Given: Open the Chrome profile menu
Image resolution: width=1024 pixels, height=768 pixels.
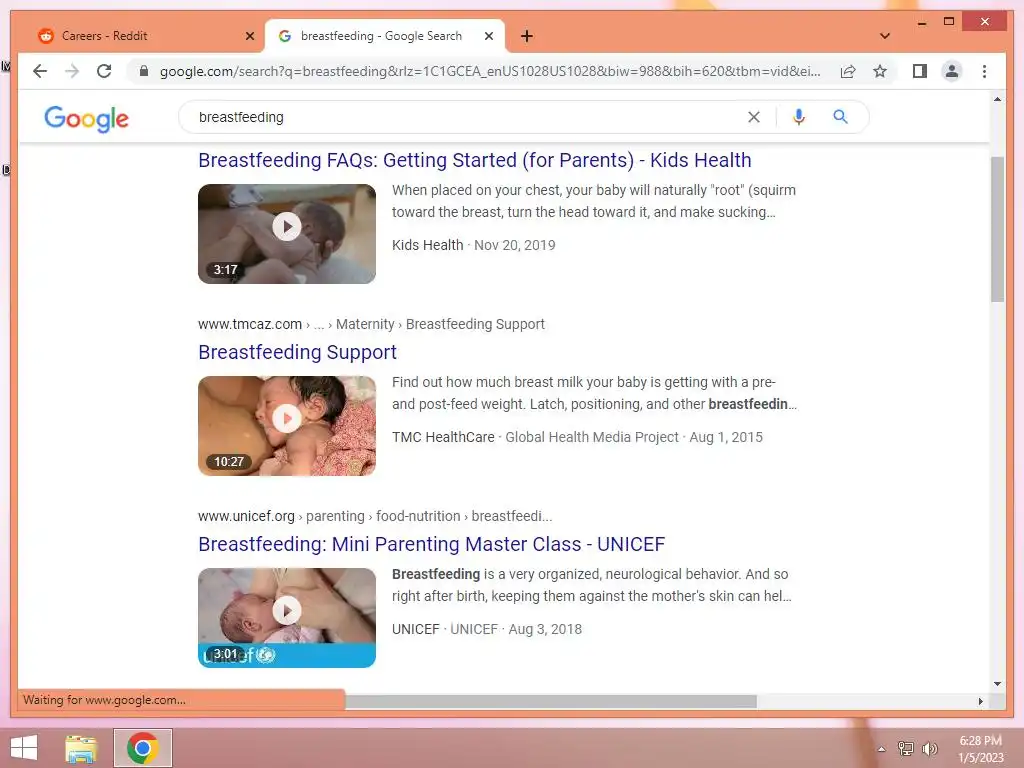Looking at the screenshot, I should (952, 71).
